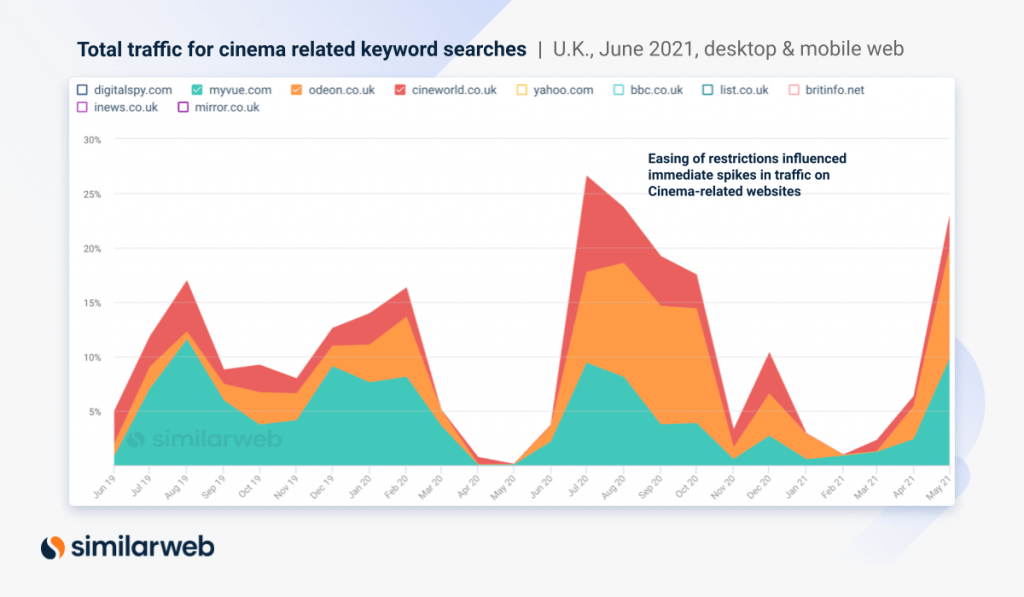Check the digitalspy.com legend checkbox
Screen dimensions: 1024x597
[x=82, y=90]
